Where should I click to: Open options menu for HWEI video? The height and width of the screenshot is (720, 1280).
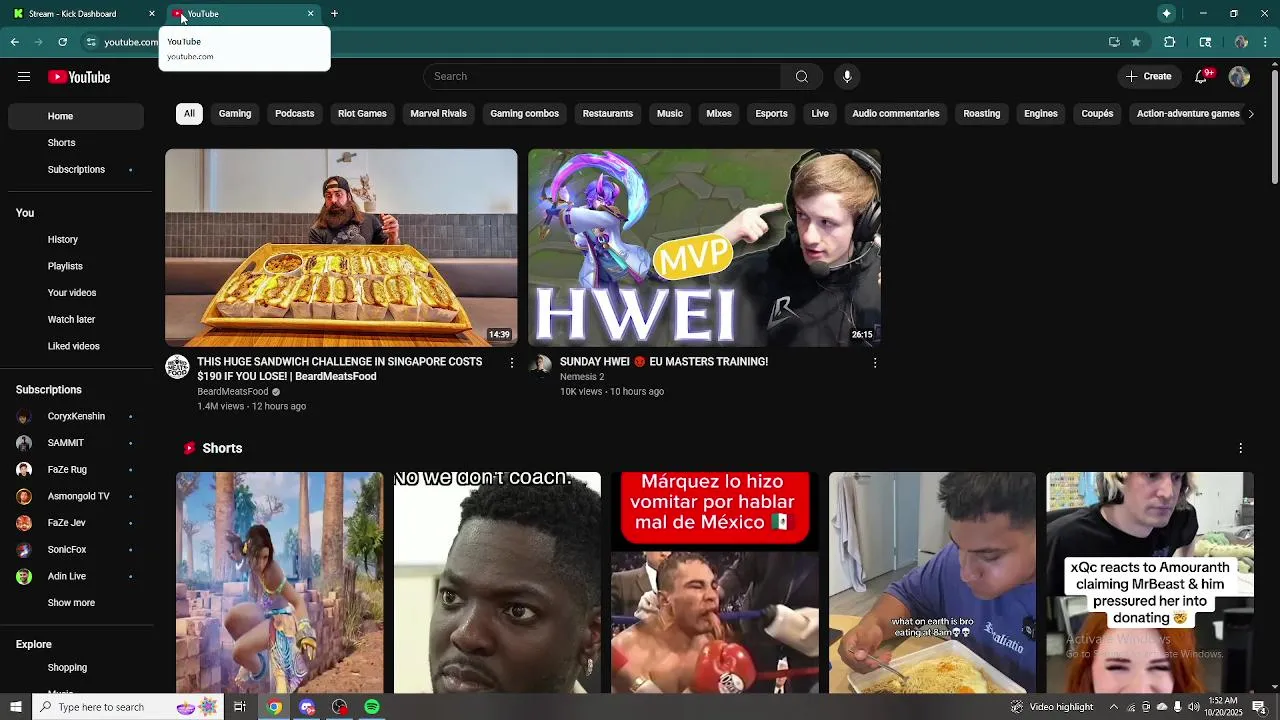pyautogui.click(x=875, y=363)
